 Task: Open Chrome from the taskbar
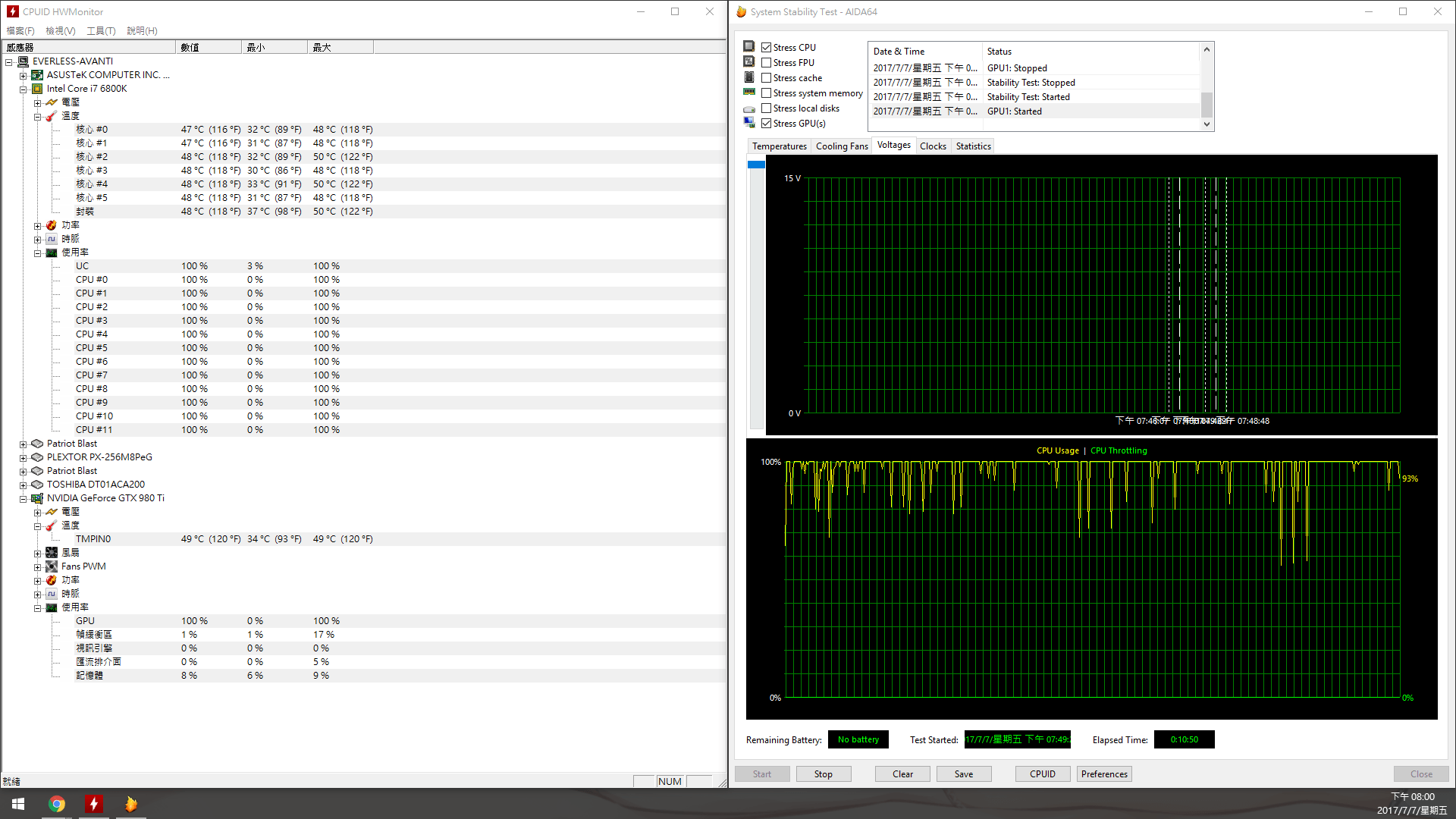(57, 804)
